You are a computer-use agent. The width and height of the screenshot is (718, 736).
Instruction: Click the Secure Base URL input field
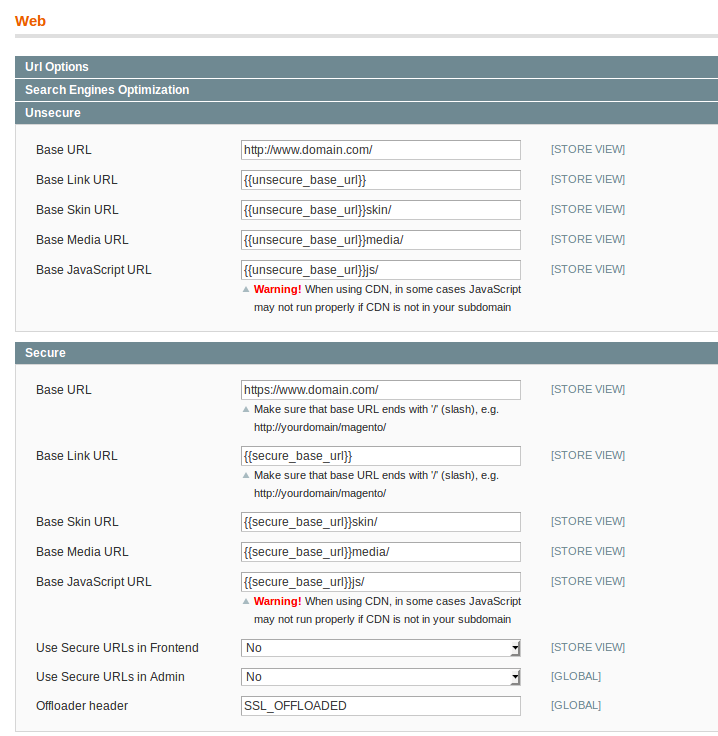tap(380, 390)
